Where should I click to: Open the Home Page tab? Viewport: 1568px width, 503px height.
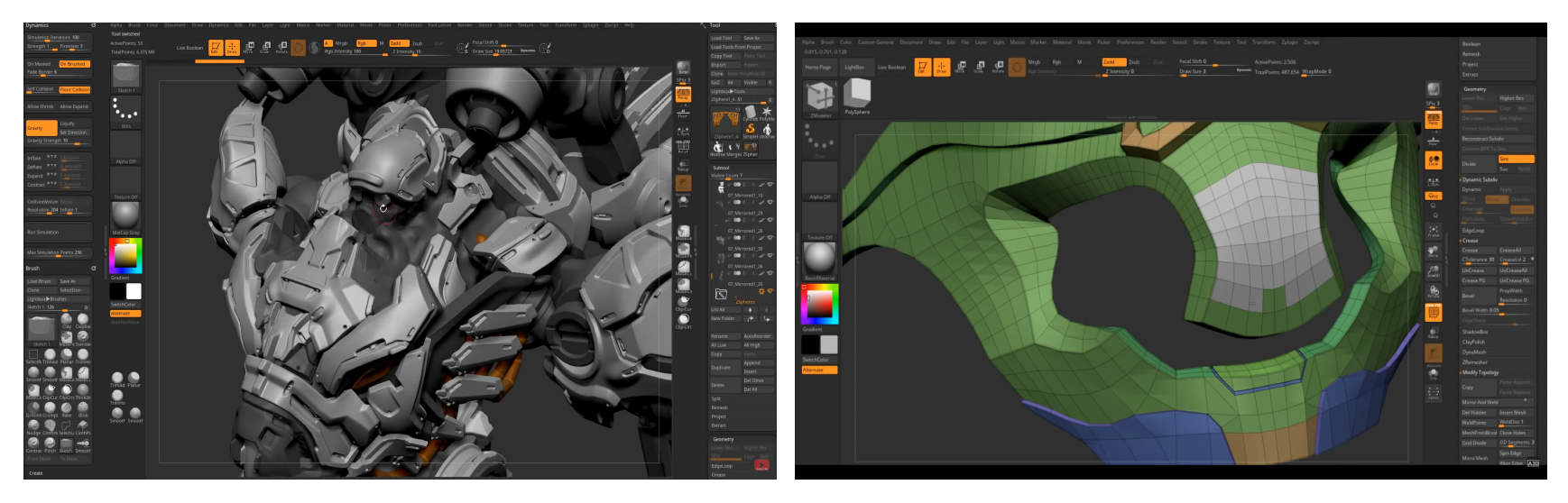coord(817,67)
